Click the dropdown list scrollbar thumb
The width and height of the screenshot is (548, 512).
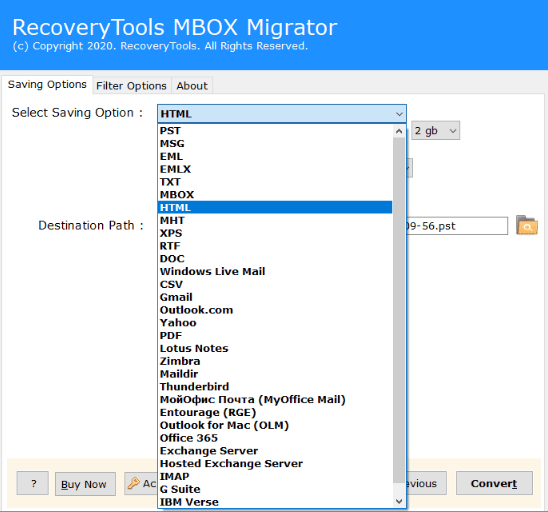399,310
